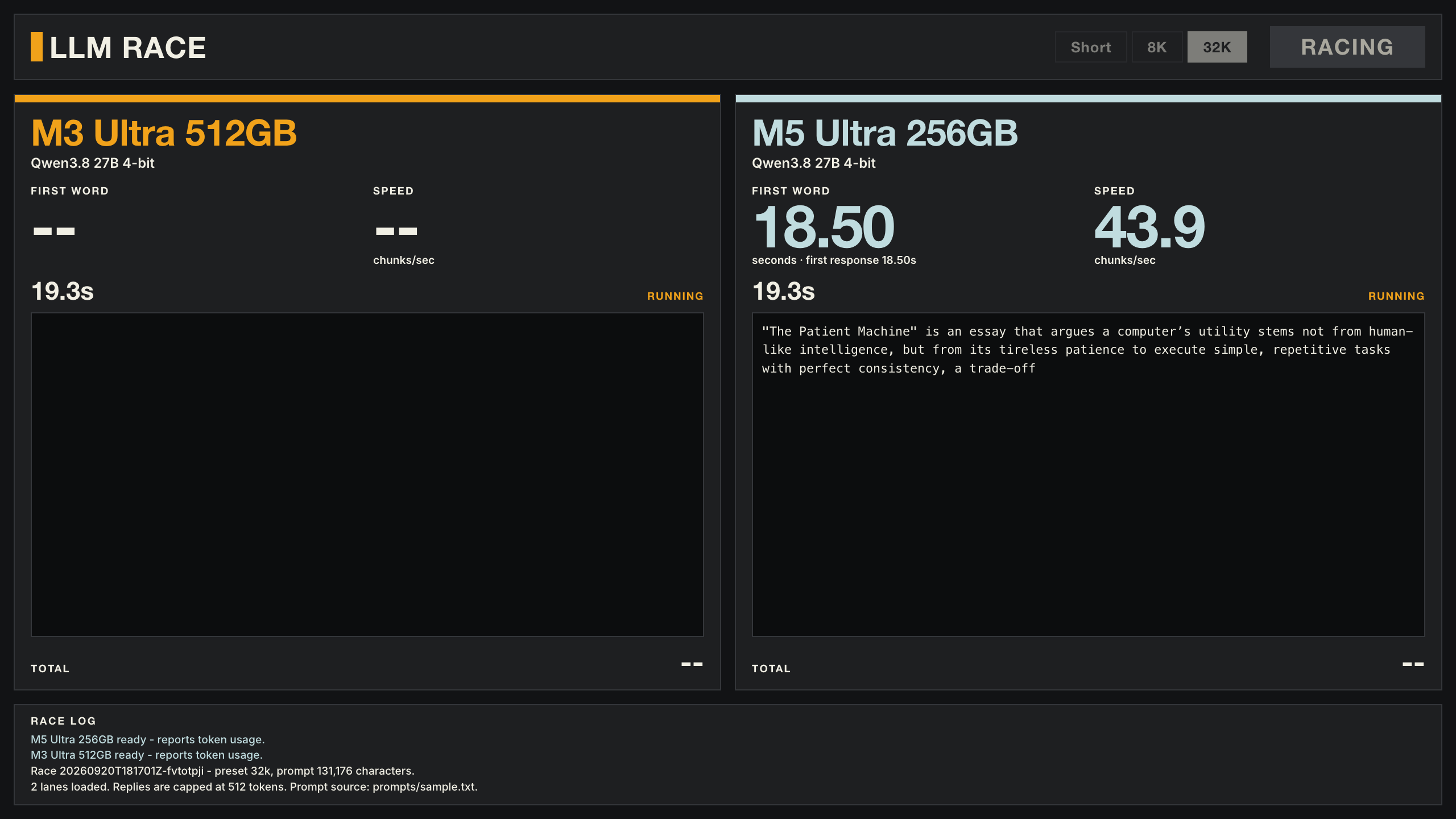Screen dimensions: 1456x819
Task: Click the M5 Ultra model name Qwen3.8 27B 4-bit
Action: click(x=814, y=163)
